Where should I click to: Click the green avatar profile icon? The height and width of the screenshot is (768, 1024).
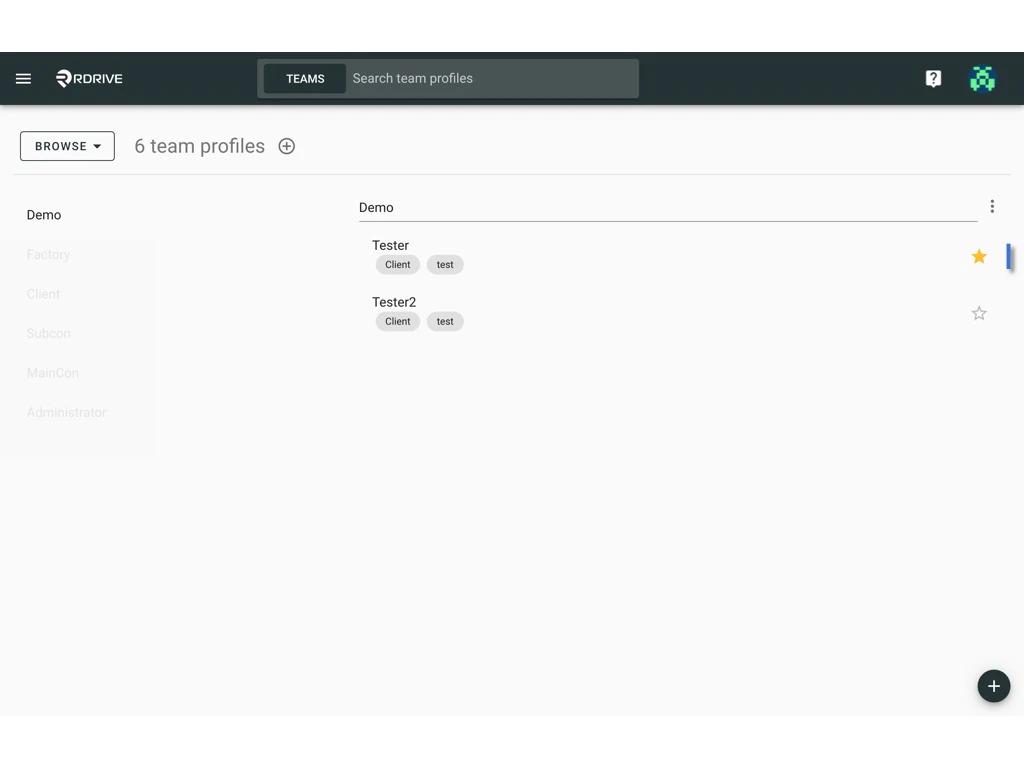coord(982,78)
